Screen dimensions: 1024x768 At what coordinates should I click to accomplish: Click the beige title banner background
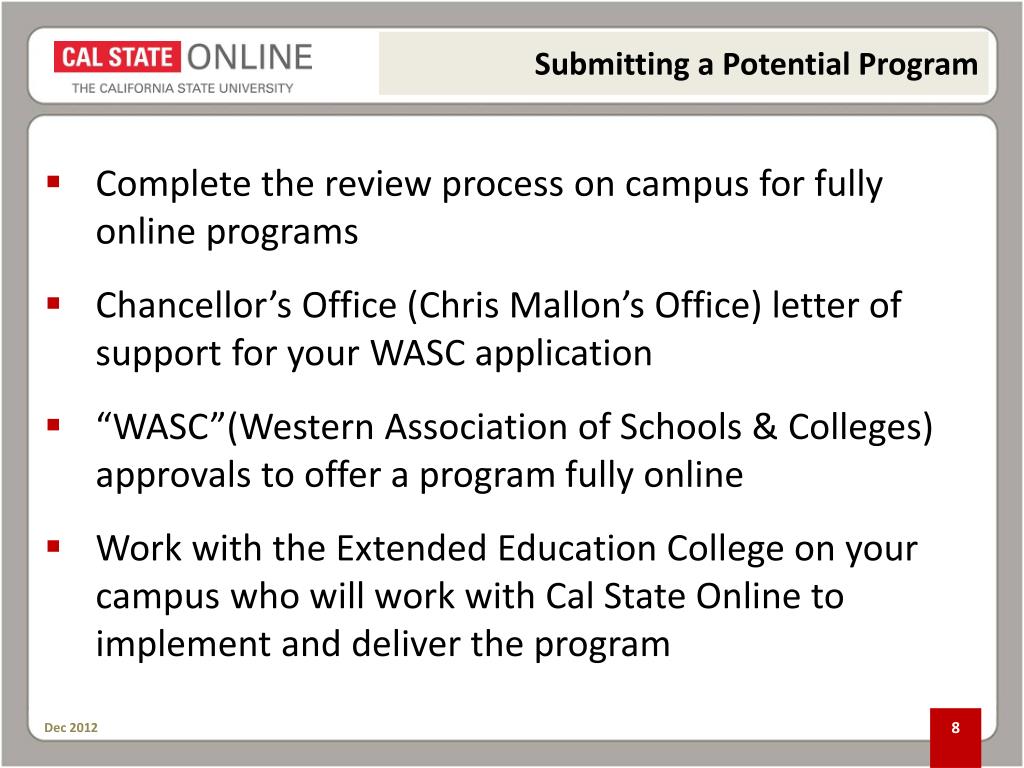pos(684,63)
